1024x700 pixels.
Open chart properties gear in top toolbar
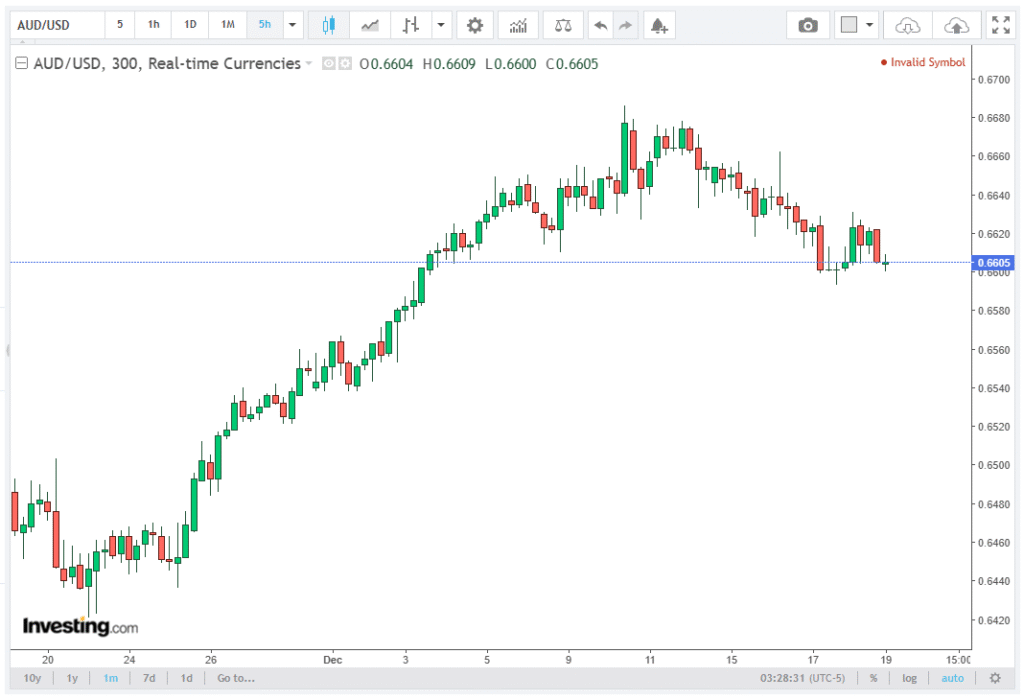tap(474, 25)
